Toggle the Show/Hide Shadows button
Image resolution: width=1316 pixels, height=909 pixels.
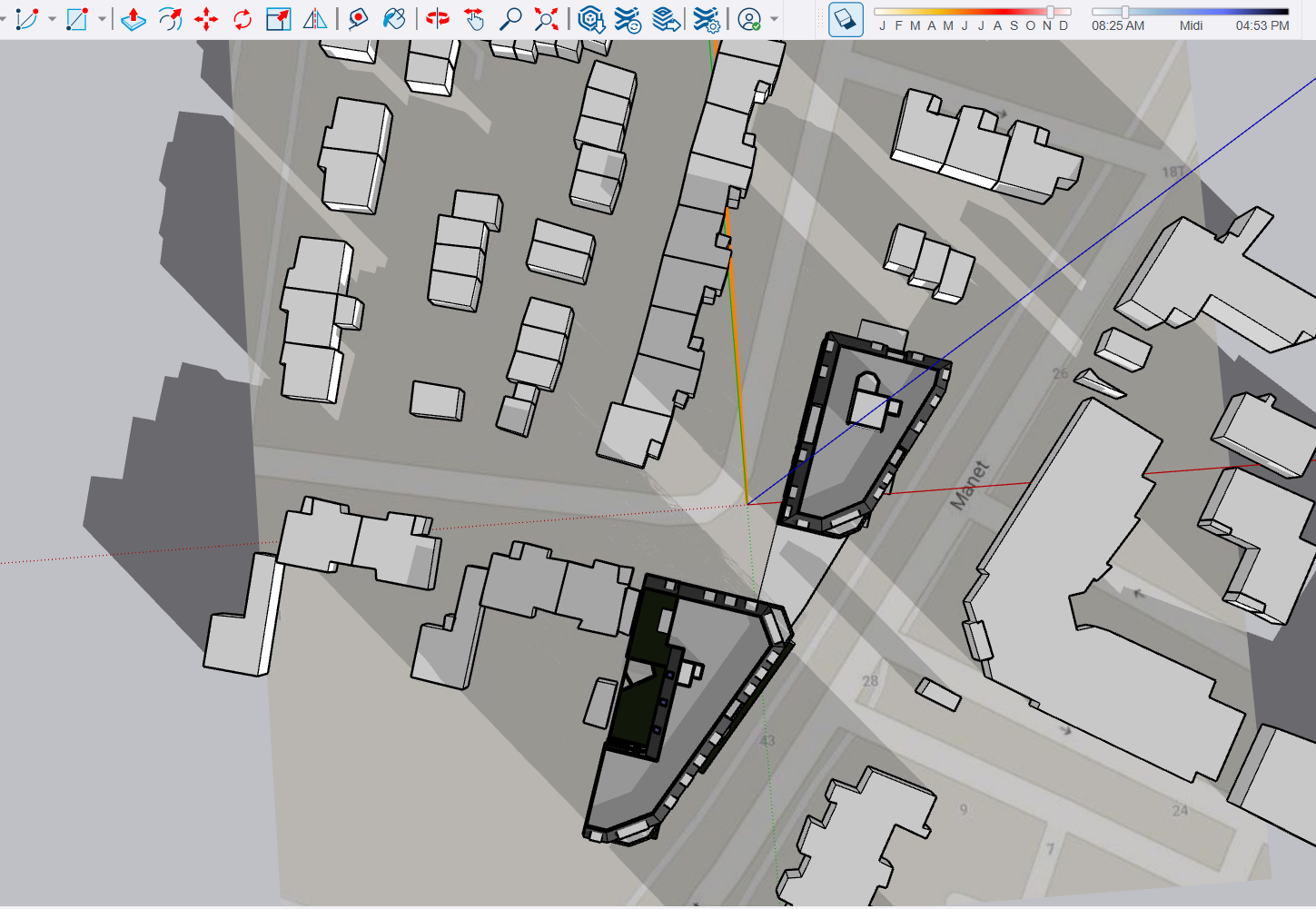[846, 19]
